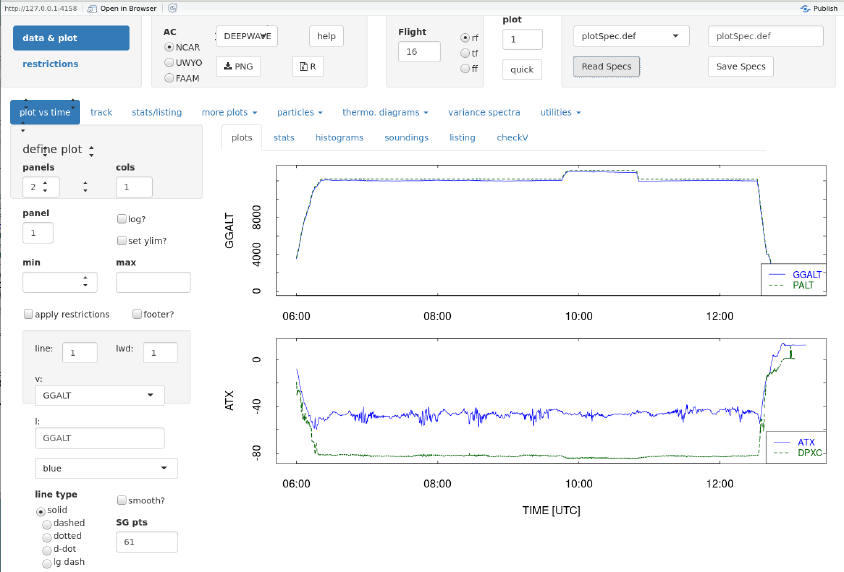Click Open in Browser icon
The height and width of the screenshot is (572, 844).
[x=91, y=8]
